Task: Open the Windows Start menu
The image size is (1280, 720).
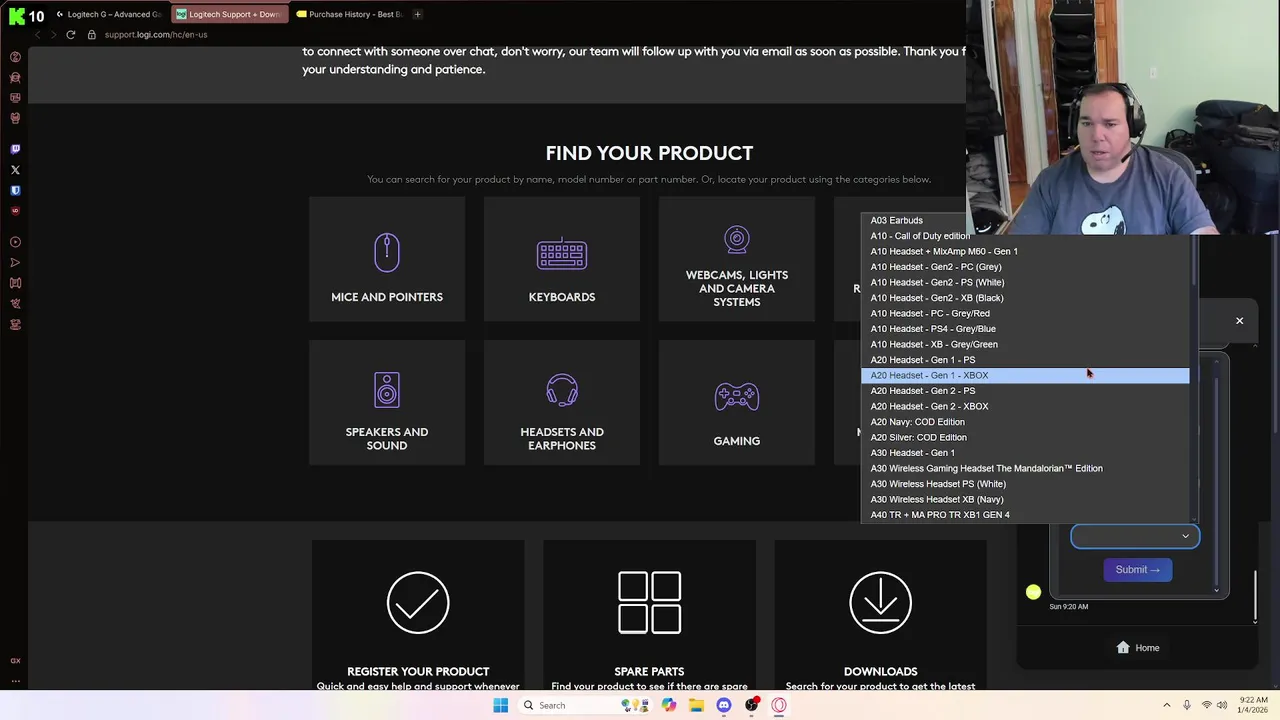Action: point(501,705)
